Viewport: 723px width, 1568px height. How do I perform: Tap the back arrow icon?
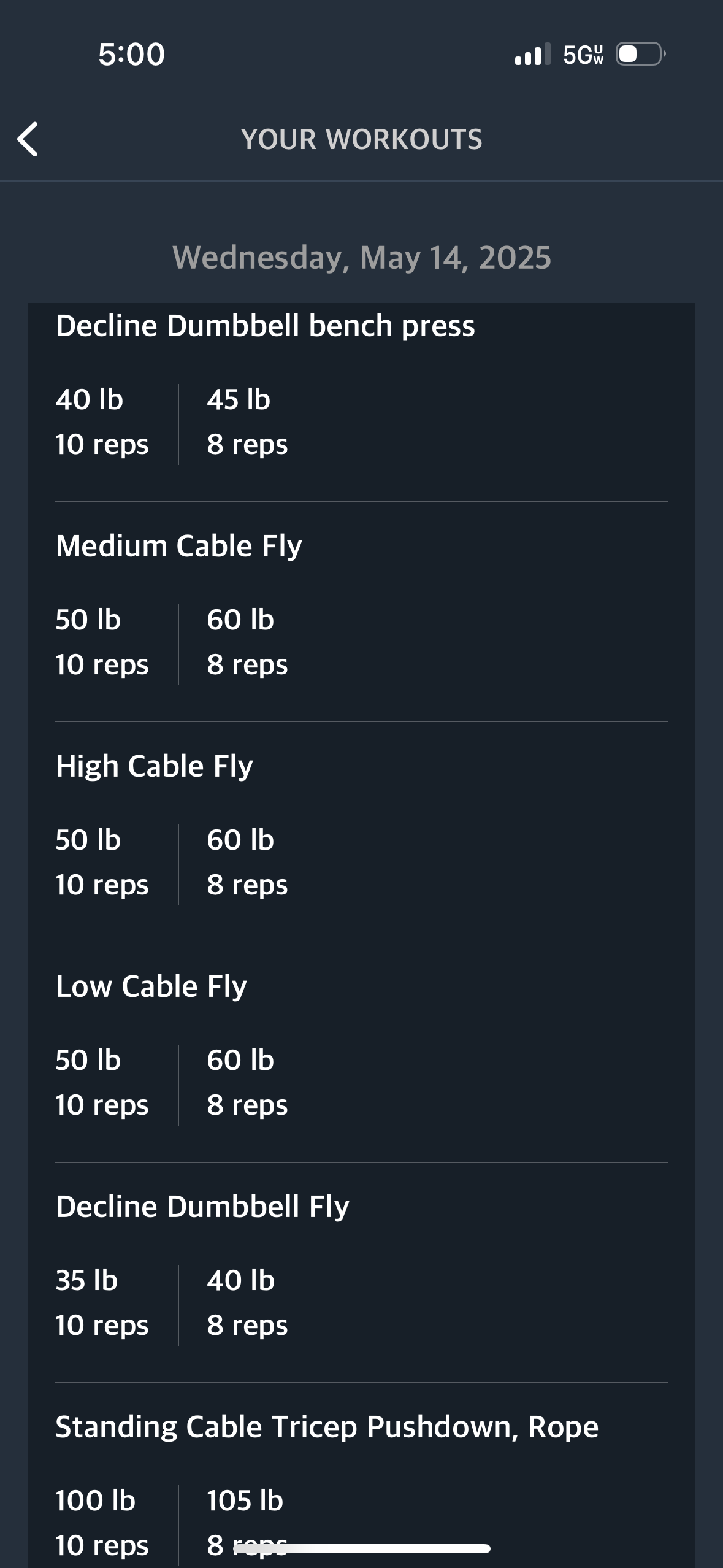(x=28, y=139)
